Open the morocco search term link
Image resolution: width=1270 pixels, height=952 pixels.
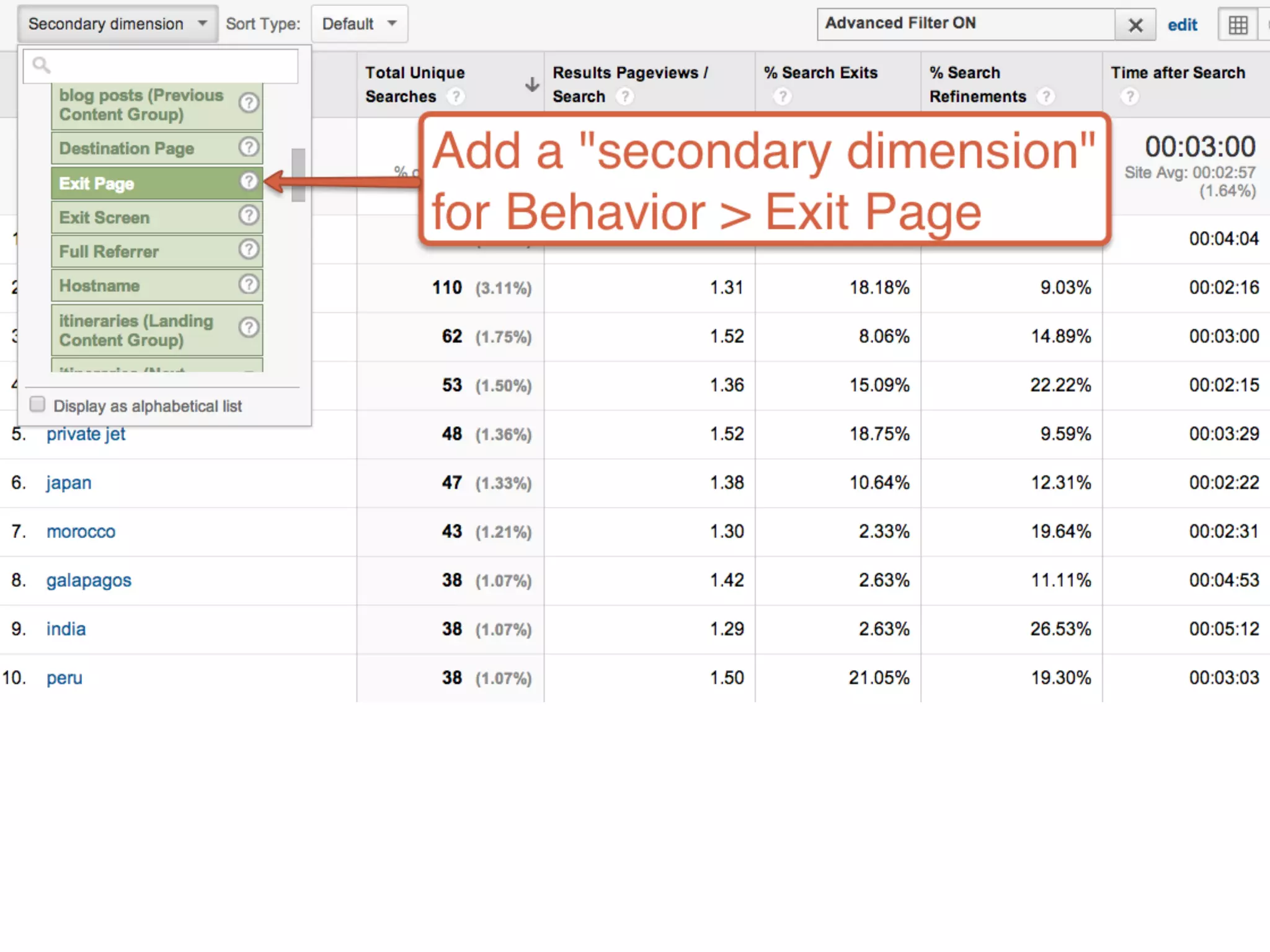tap(81, 532)
